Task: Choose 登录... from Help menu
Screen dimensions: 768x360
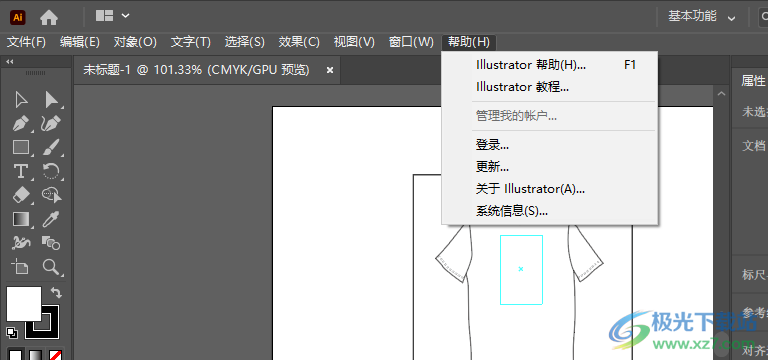Action: [550, 144]
